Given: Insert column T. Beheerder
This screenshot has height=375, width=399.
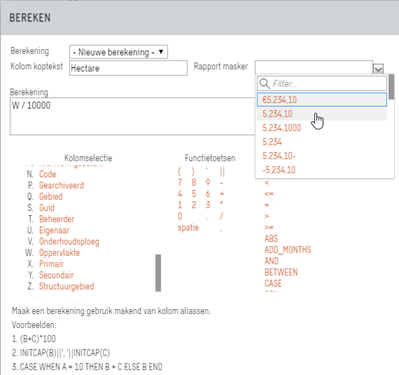Looking at the screenshot, I should pos(57,219).
